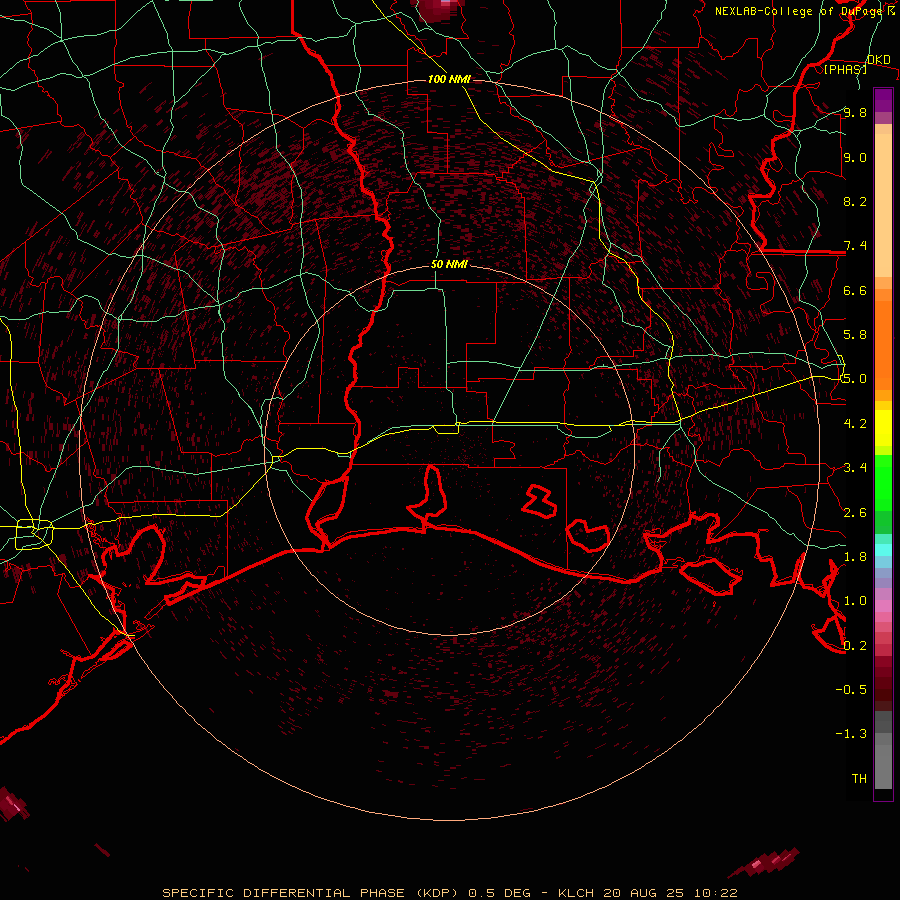Click the "100 NMI" range ring label
Screen dimensions: 900x900
(x=449, y=79)
